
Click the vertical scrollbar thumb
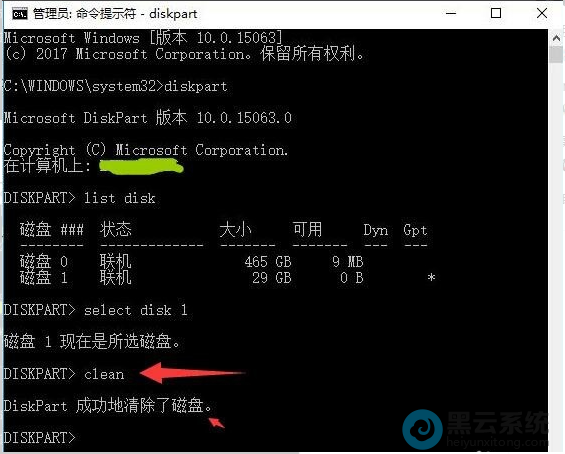[x=556, y=54]
